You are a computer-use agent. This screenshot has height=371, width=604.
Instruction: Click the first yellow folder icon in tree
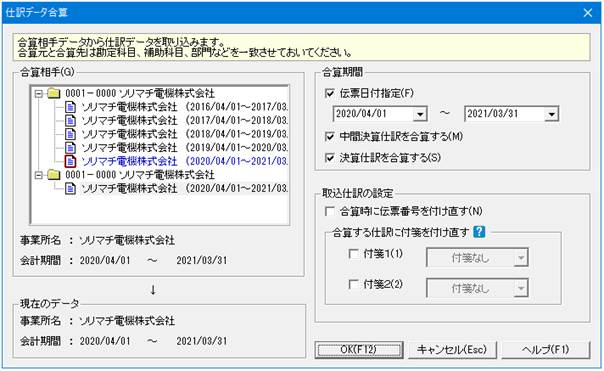point(54,93)
